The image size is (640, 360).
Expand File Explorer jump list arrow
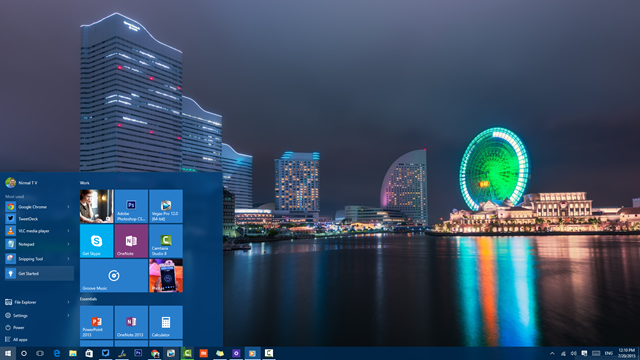coord(68,302)
